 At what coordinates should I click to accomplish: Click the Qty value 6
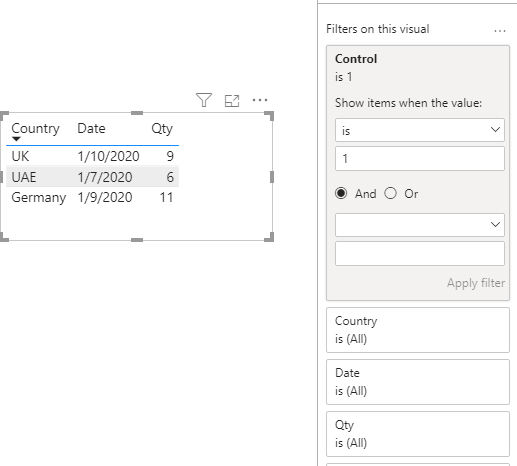click(170, 177)
